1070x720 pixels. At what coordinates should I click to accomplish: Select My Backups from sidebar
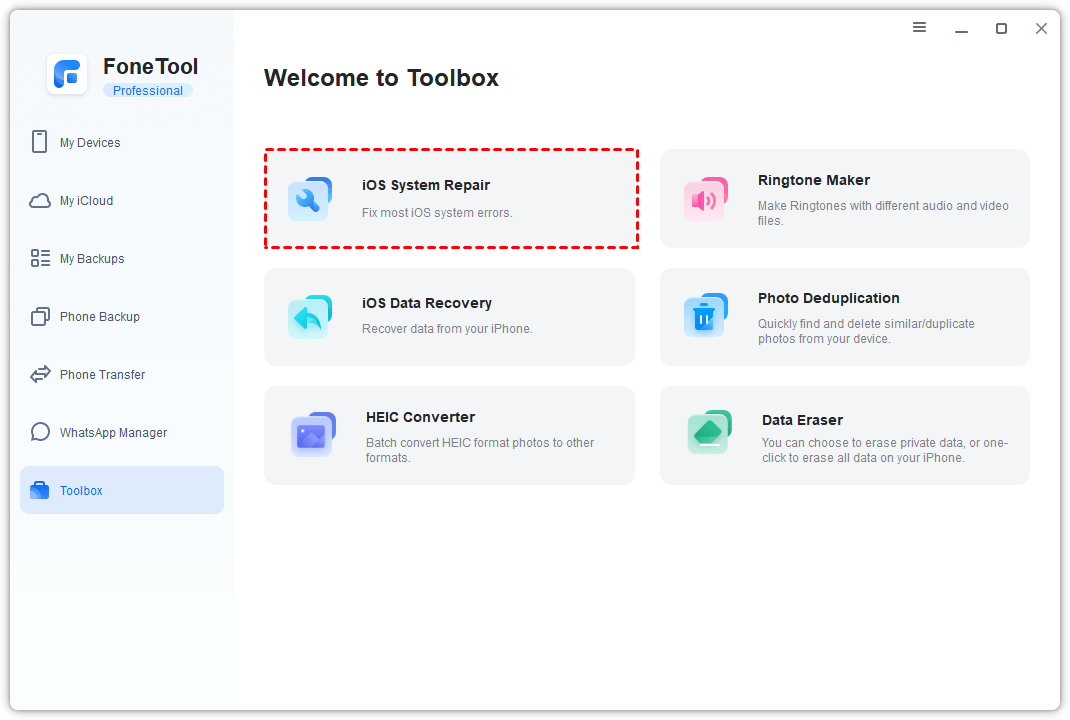point(92,259)
